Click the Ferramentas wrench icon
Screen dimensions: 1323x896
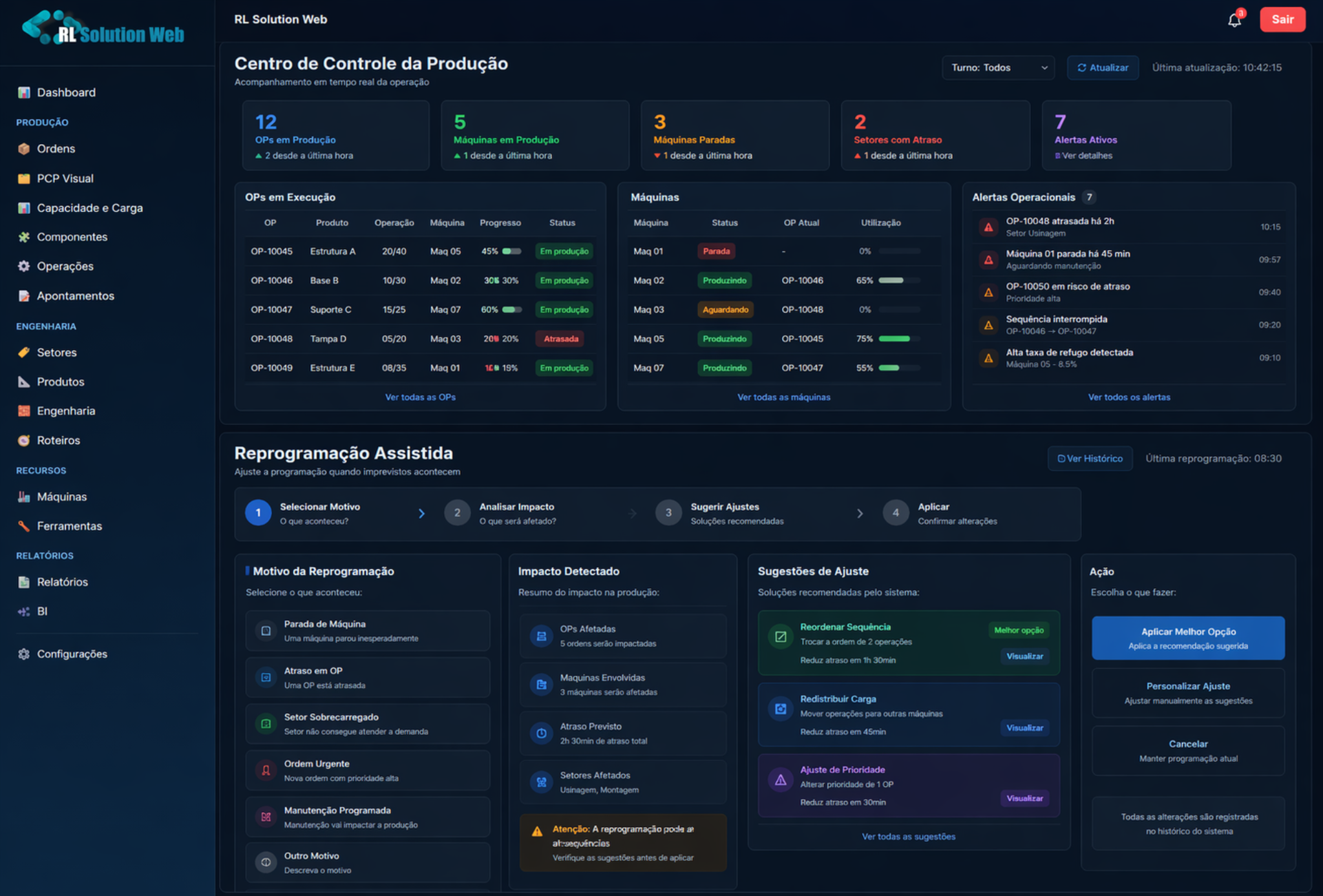pos(24,526)
